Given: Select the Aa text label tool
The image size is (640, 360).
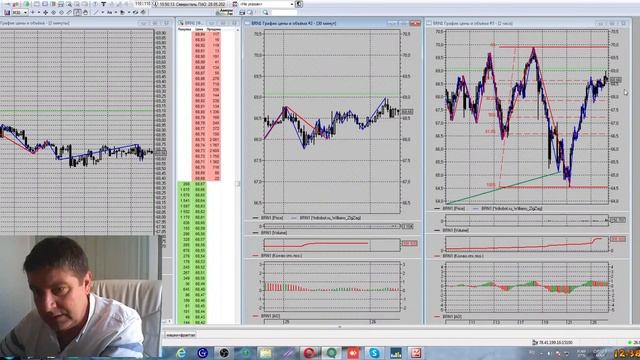Looking at the screenshot, I should (x=109, y=12).
